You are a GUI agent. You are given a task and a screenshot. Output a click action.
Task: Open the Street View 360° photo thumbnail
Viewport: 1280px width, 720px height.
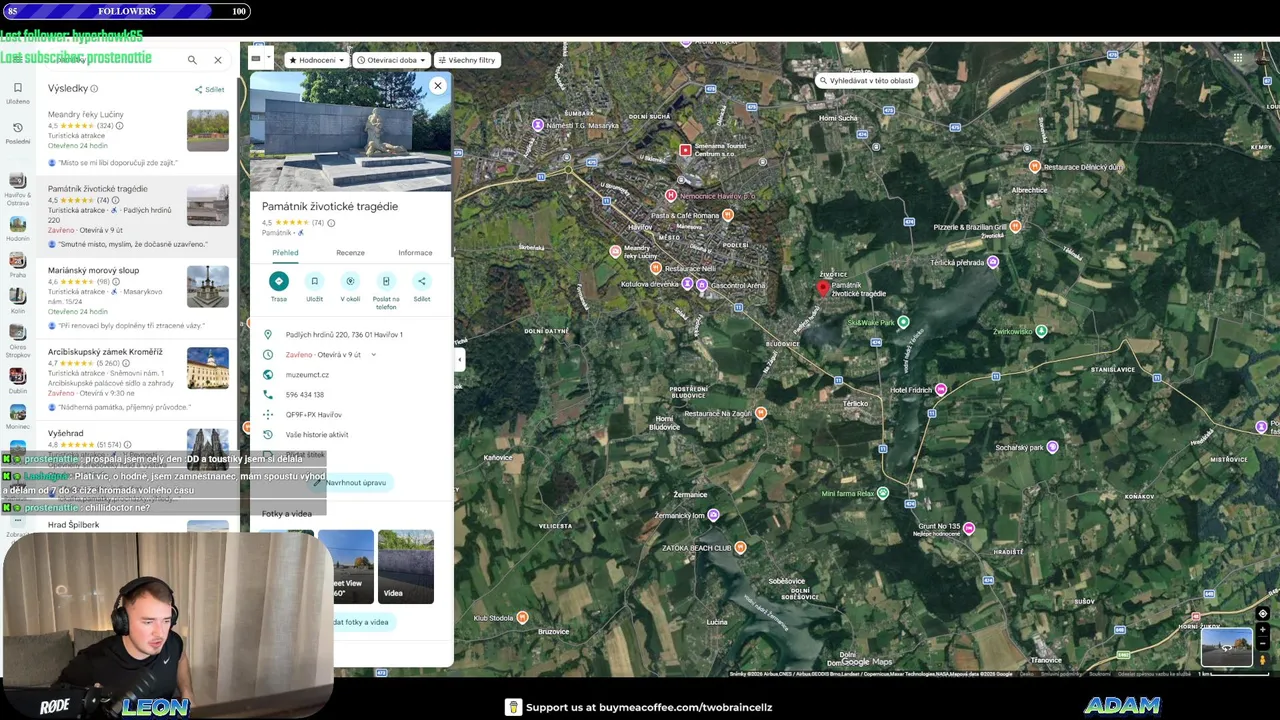(346, 566)
